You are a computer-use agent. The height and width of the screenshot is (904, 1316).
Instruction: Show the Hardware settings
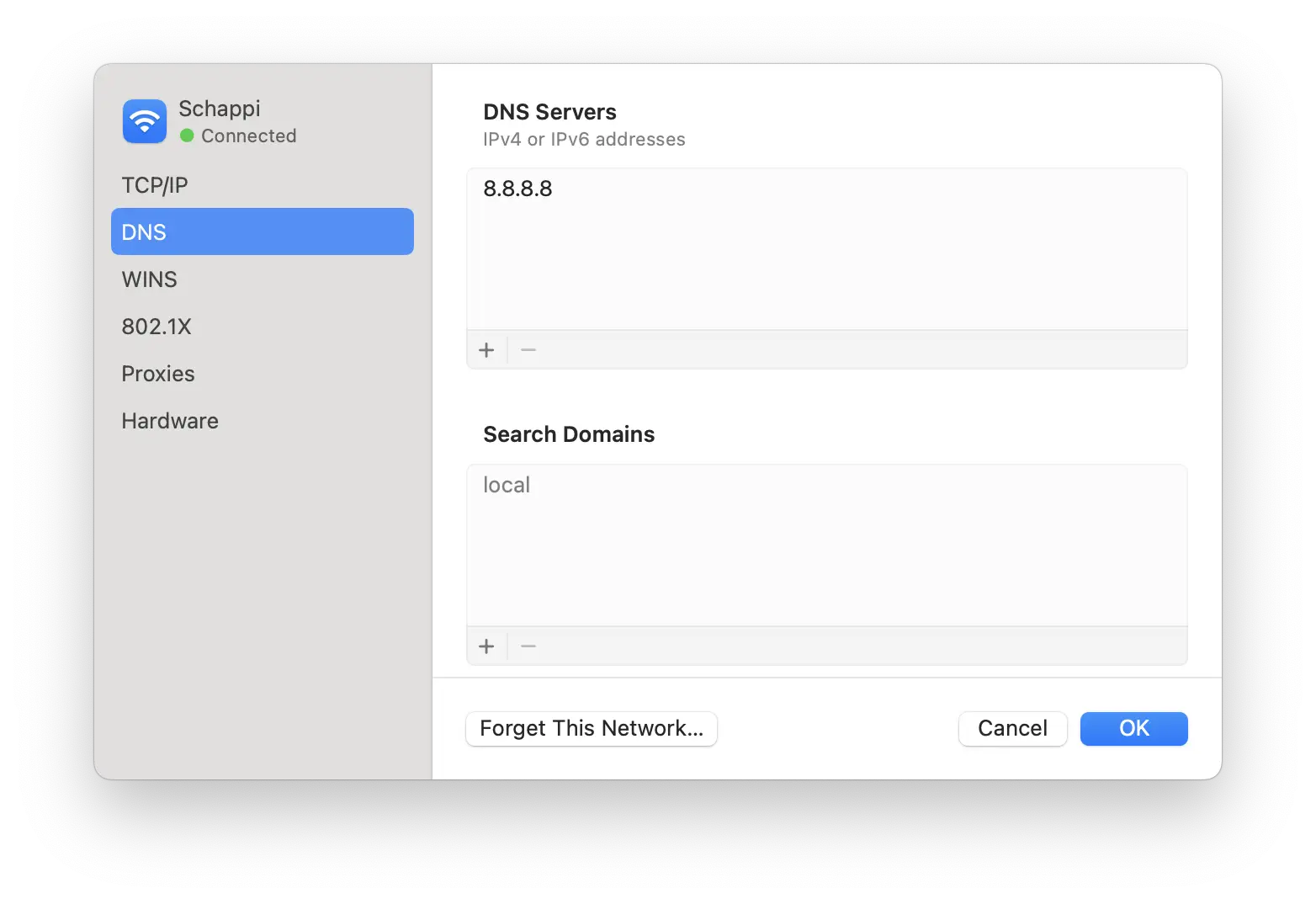(263, 421)
